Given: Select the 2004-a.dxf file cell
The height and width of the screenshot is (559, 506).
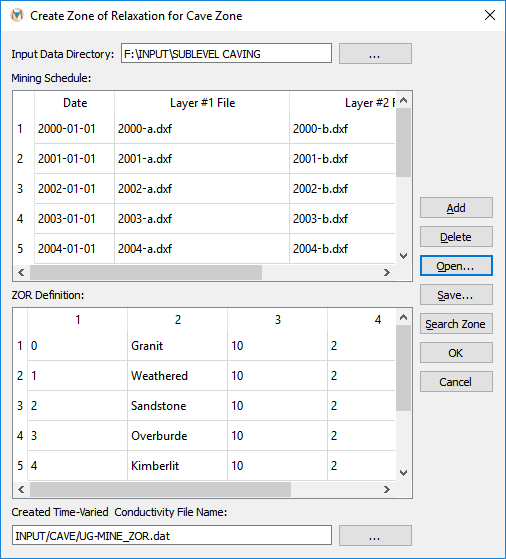Looking at the screenshot, I should pos(202,248).
